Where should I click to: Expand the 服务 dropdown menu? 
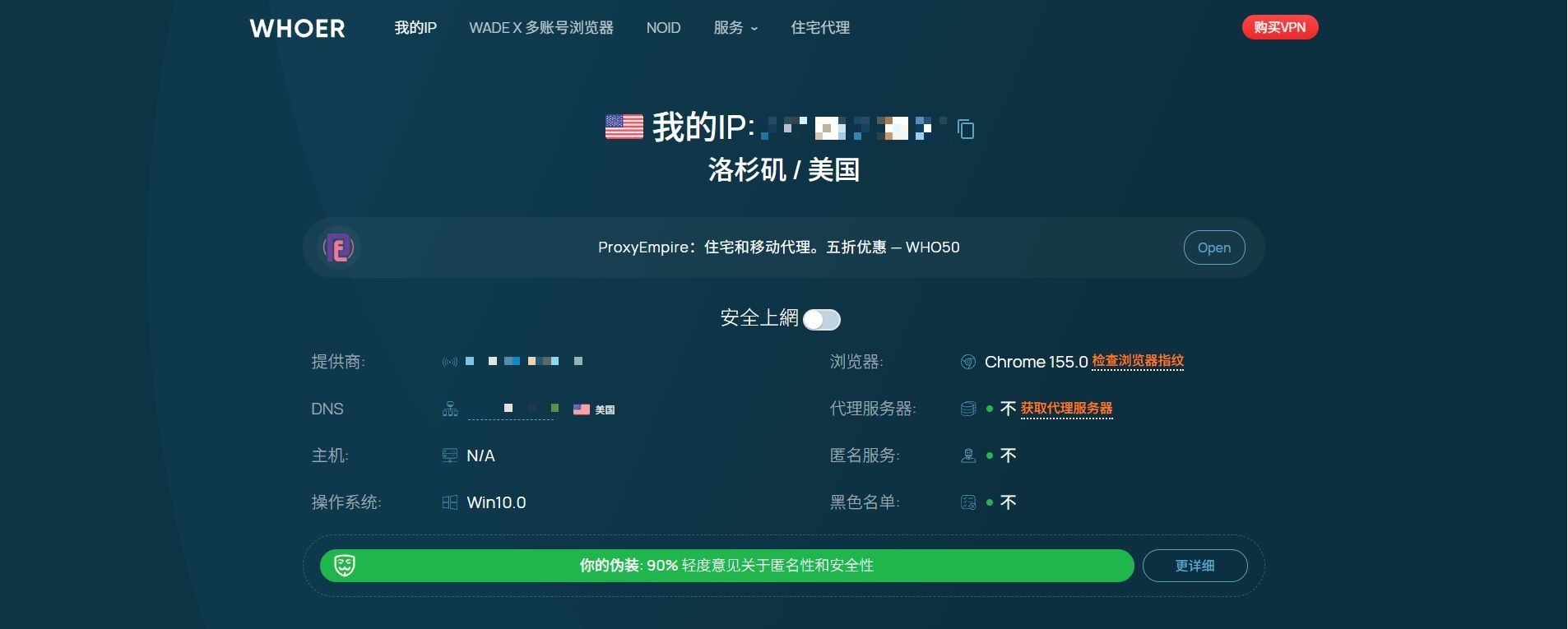pyautogui.click(x=735, y=28)
